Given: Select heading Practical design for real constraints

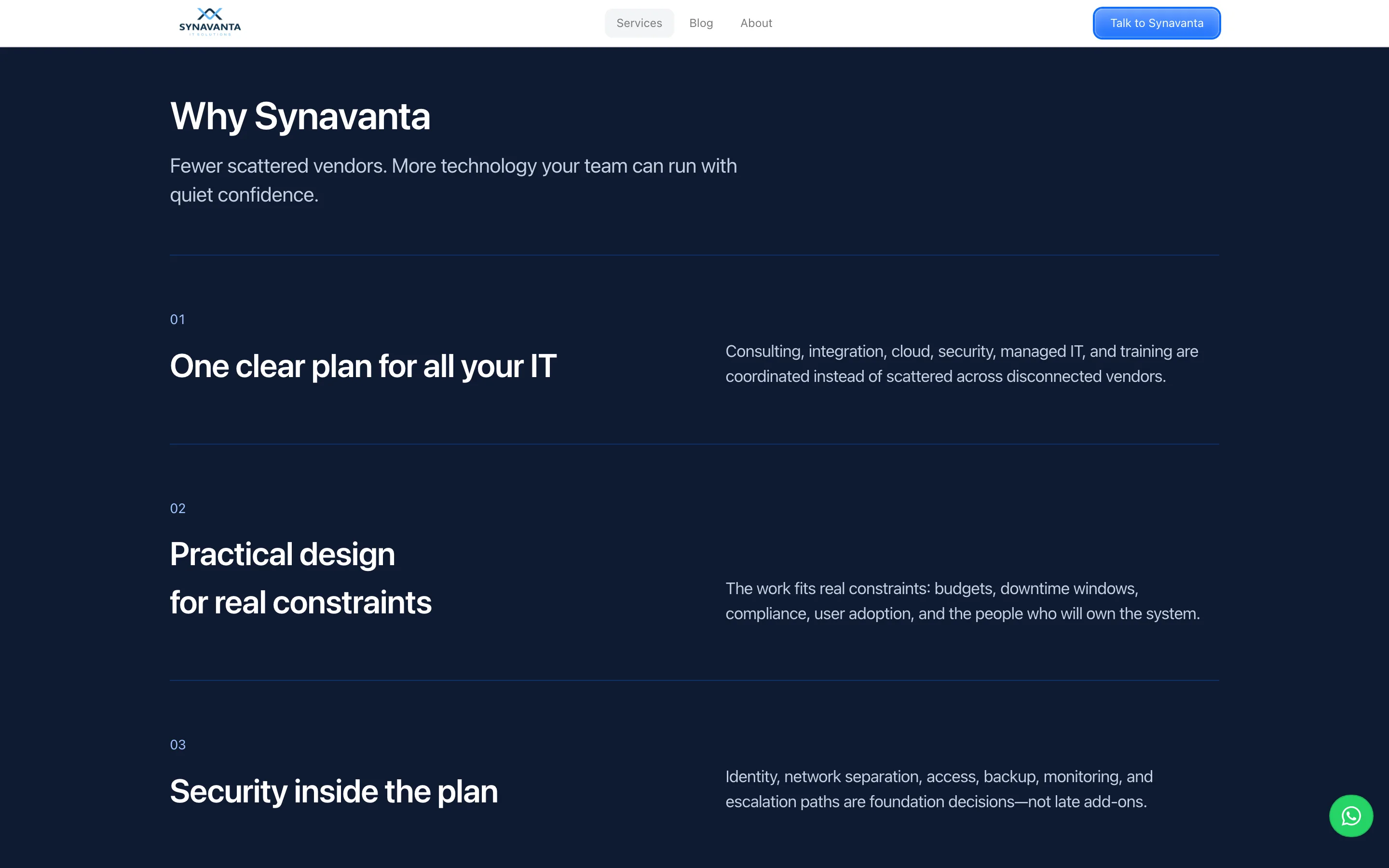Looking at the screenshot, I should [x=301, y=578].
